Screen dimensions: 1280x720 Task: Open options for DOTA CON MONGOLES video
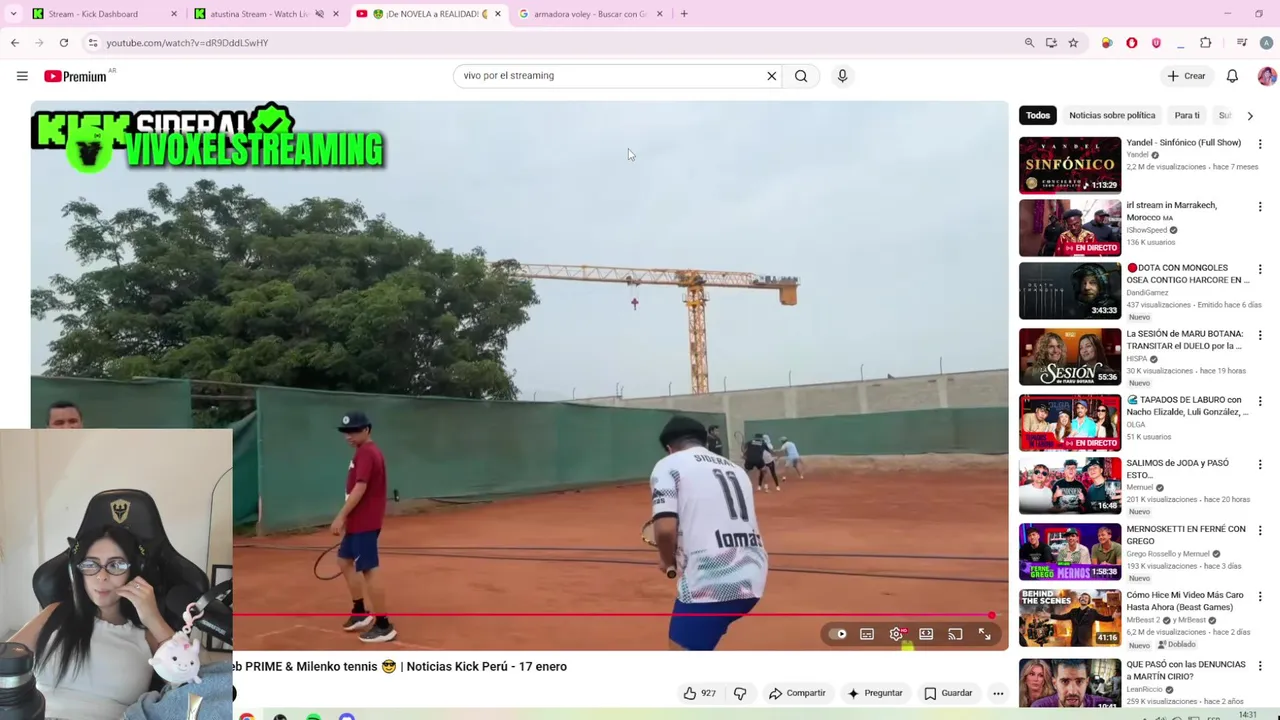(1260, 269)
